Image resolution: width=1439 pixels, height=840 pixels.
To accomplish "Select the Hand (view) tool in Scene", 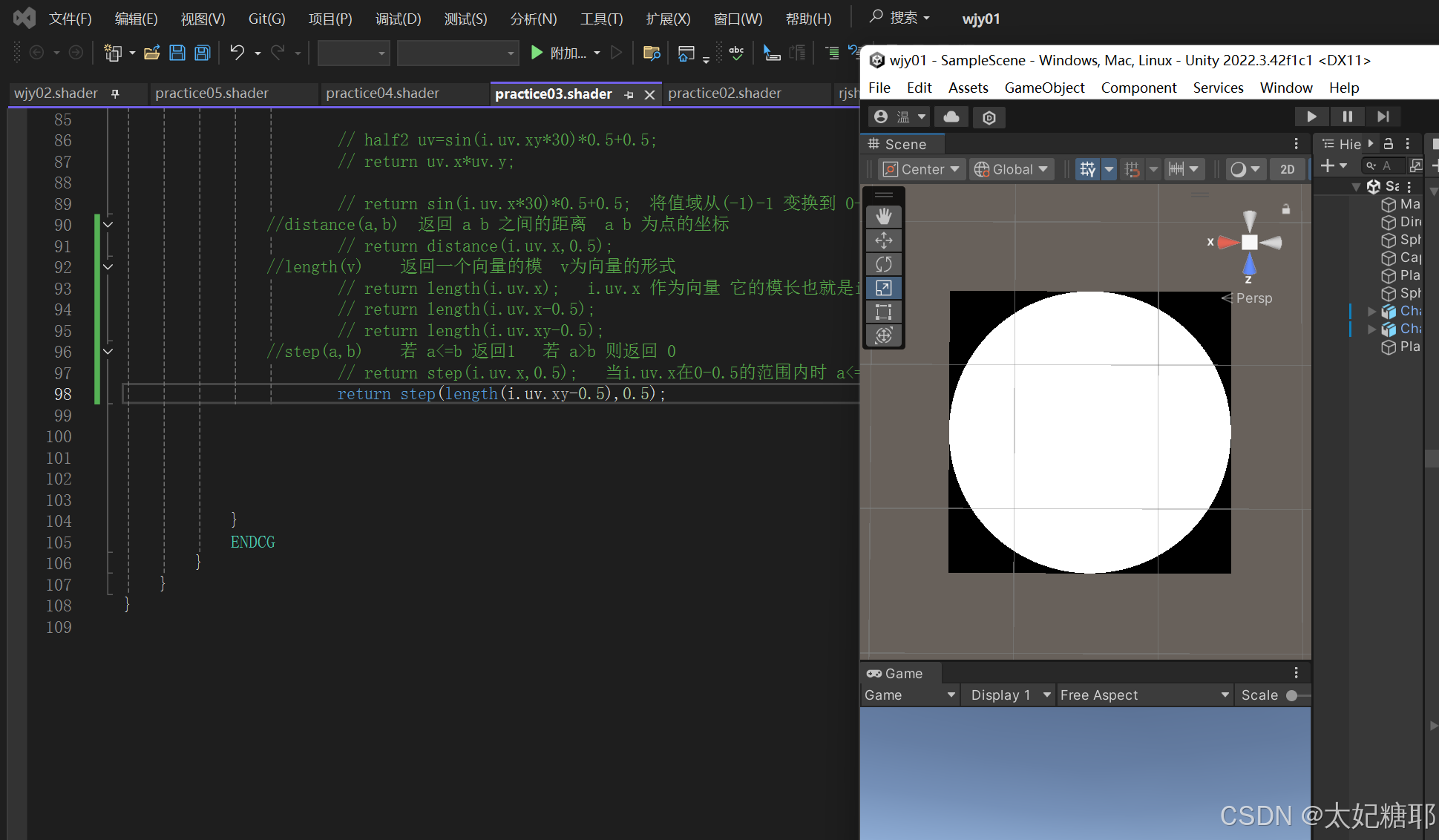I will click(x=883, y=216).
